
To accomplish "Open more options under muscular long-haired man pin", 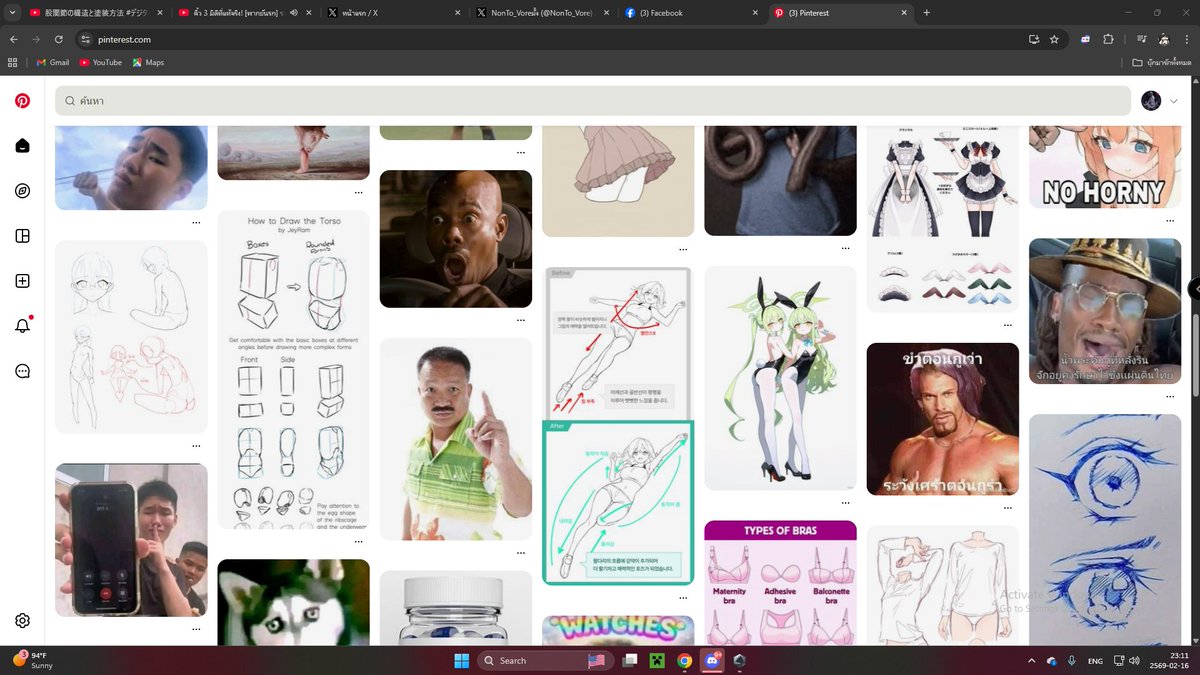I will (1008, 508).
